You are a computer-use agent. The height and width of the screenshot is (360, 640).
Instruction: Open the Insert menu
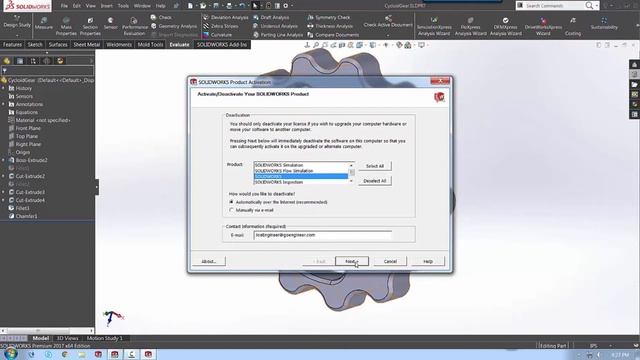click(107, 6)
